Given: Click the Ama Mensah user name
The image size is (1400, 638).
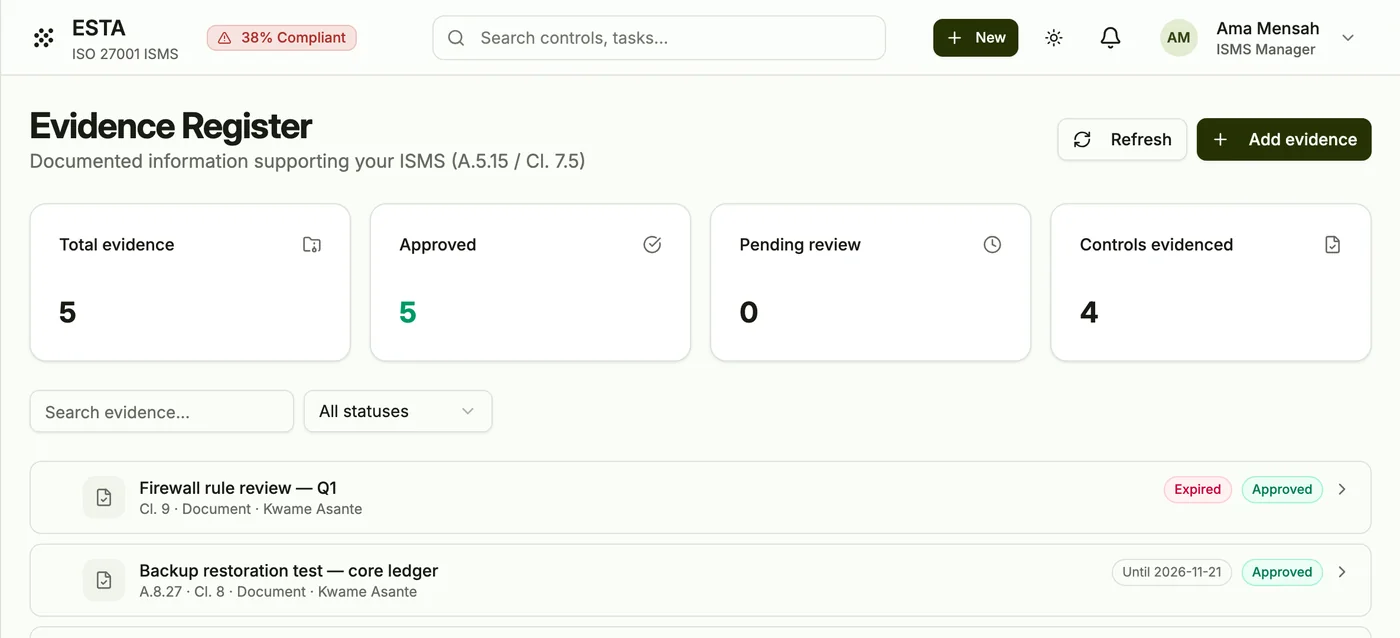Looking at the screenshot, I should pyautogui.click(x=1267, y=28).
